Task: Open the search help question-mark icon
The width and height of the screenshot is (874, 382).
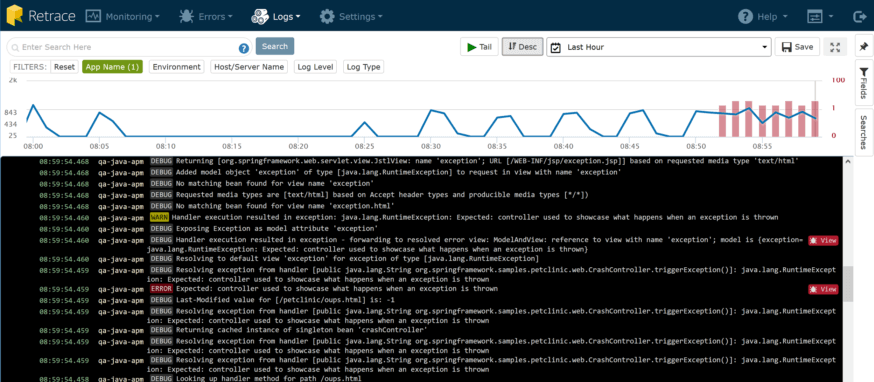Action: coord(244,48)
